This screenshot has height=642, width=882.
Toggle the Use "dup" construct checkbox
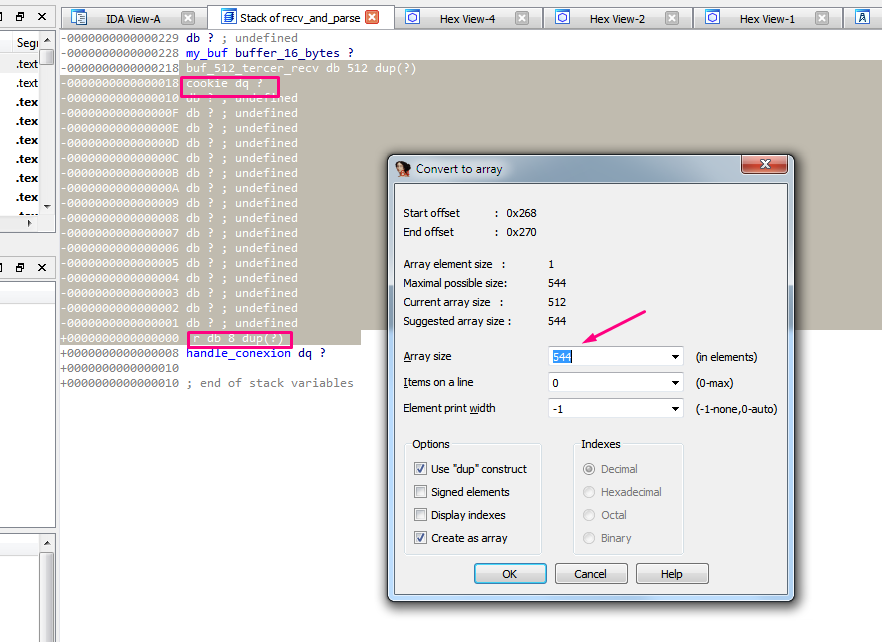coord(420,469)
